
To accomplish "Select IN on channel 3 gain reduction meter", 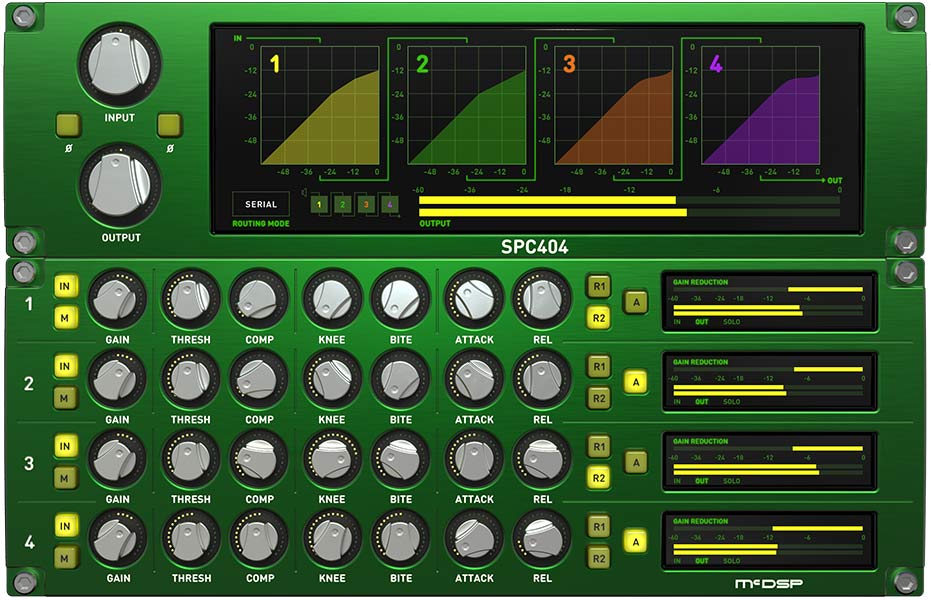I will coord(677,481).
